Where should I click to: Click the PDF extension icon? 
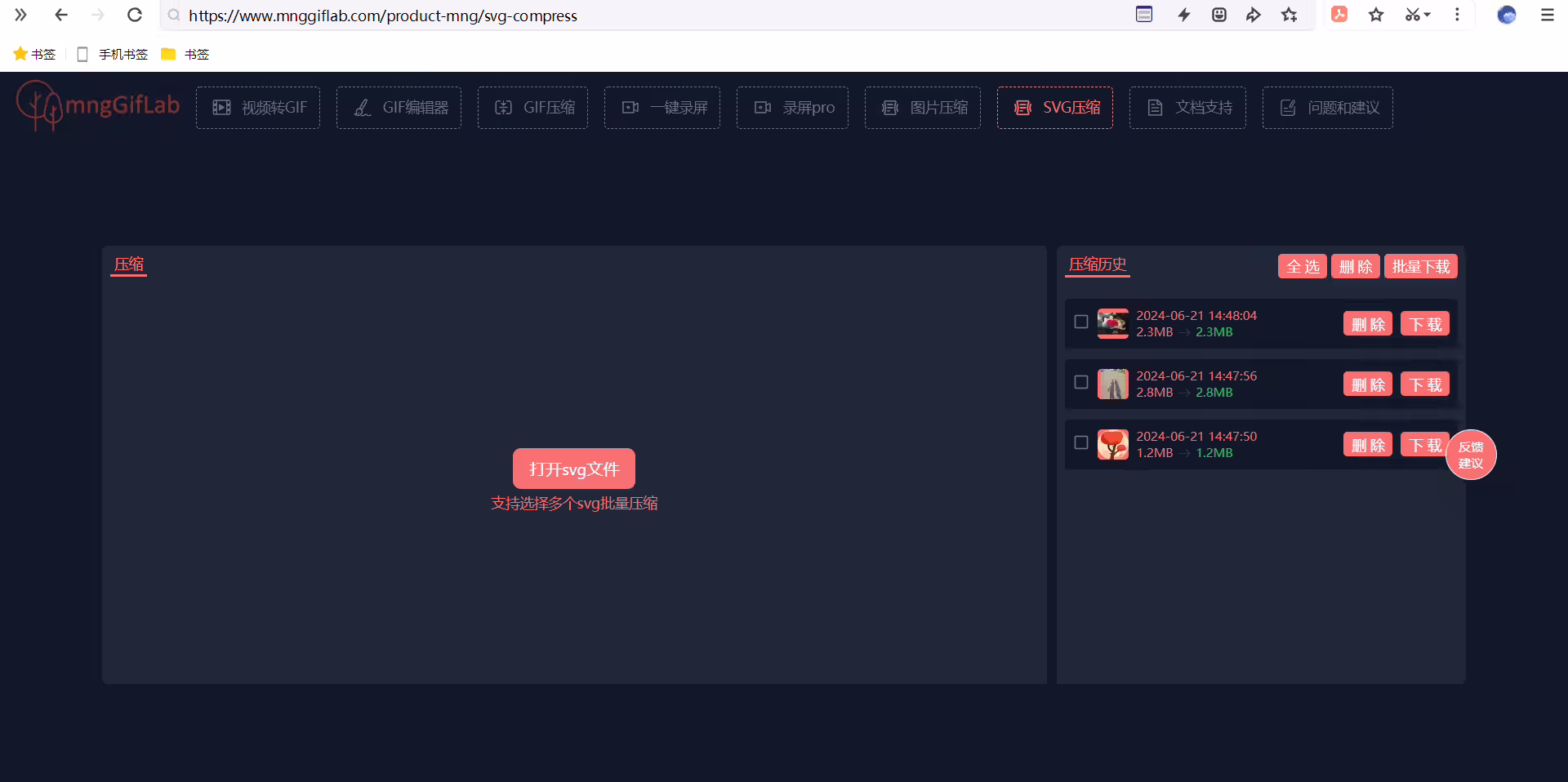click(x=1339, y=15)
